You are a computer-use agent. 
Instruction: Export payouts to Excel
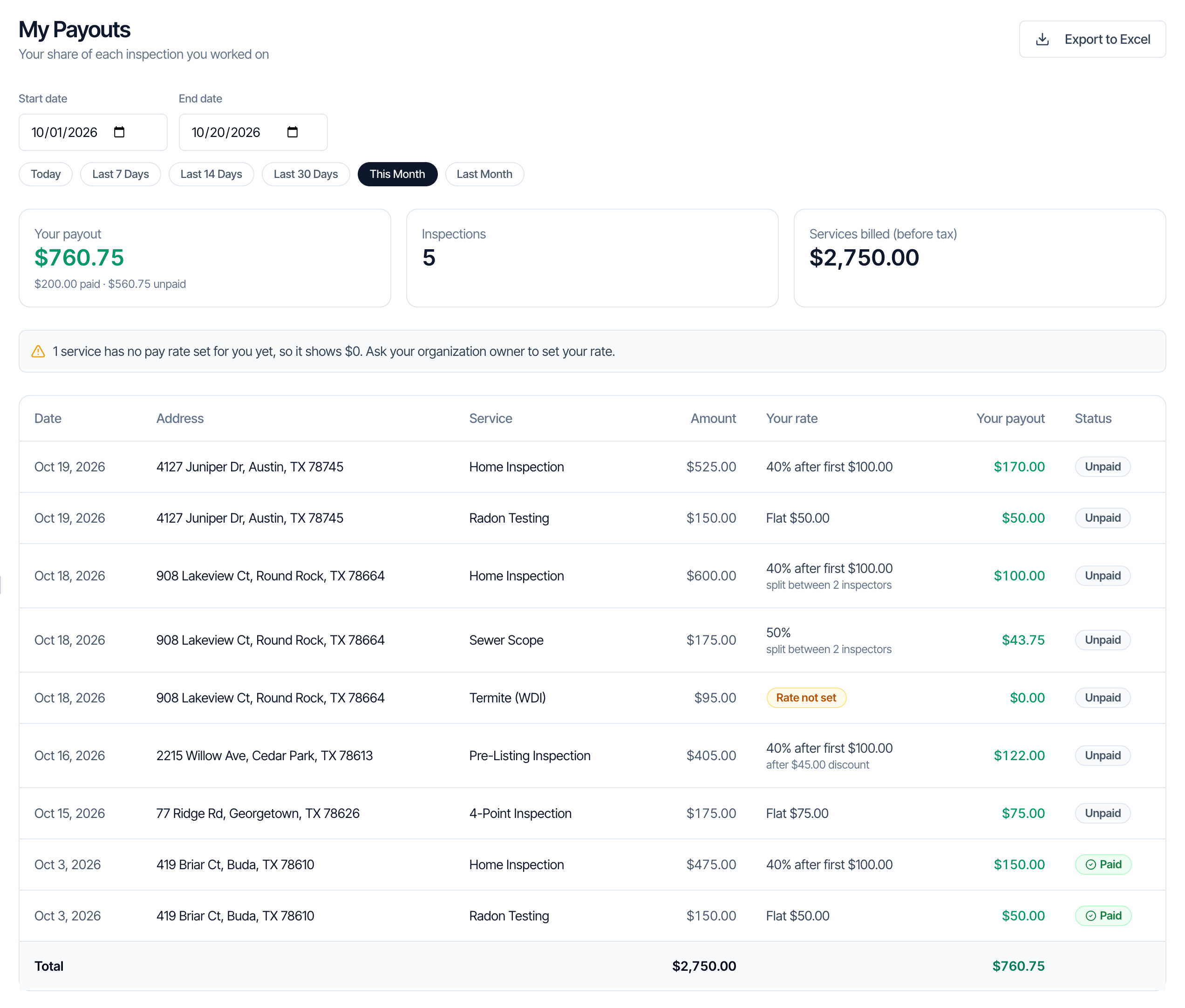[1092, 39]
